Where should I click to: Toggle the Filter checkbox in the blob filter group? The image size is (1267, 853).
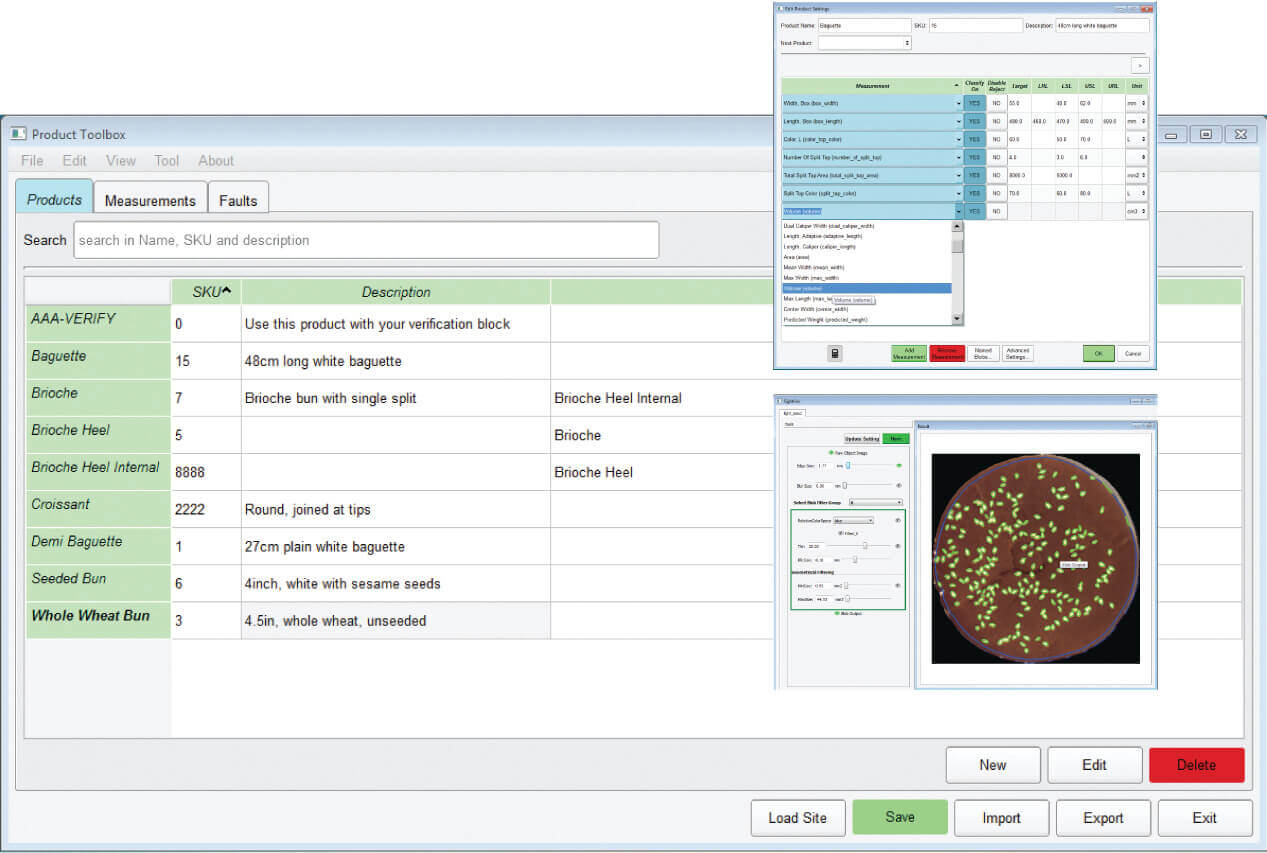coord(840,533)
